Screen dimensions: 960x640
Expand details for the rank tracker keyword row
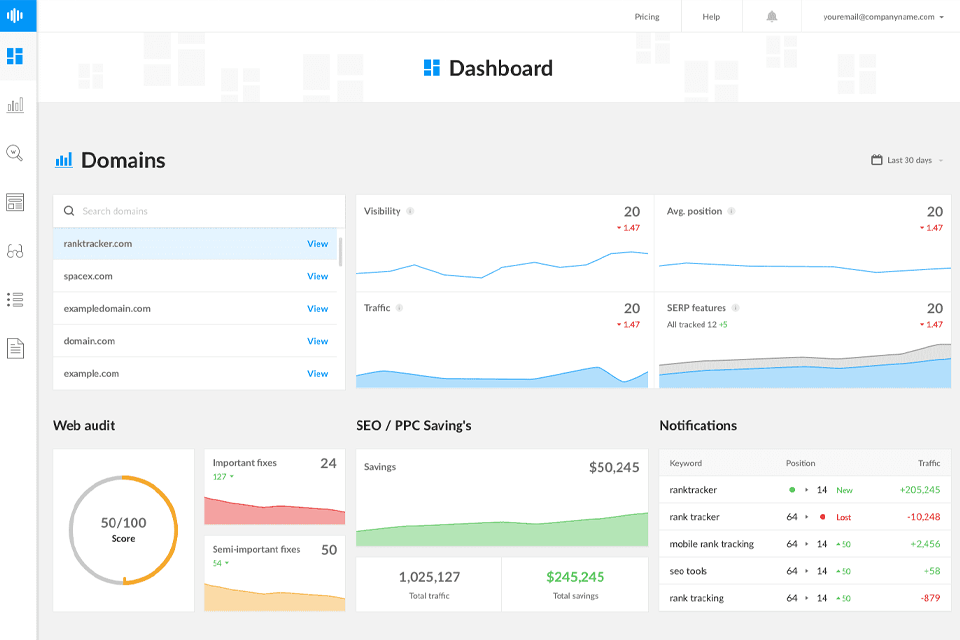point(806,517)
